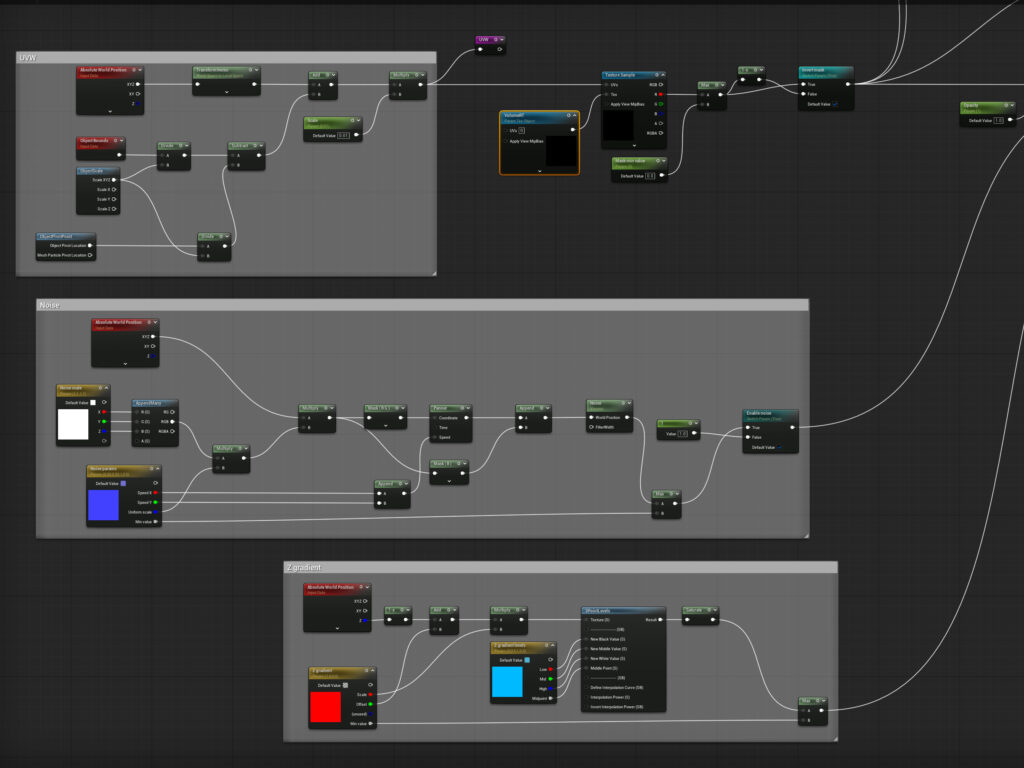Screen dimensions: 1024x768
Task: Click the RGB output pin on AppendMany node
Action: point(172,422)
